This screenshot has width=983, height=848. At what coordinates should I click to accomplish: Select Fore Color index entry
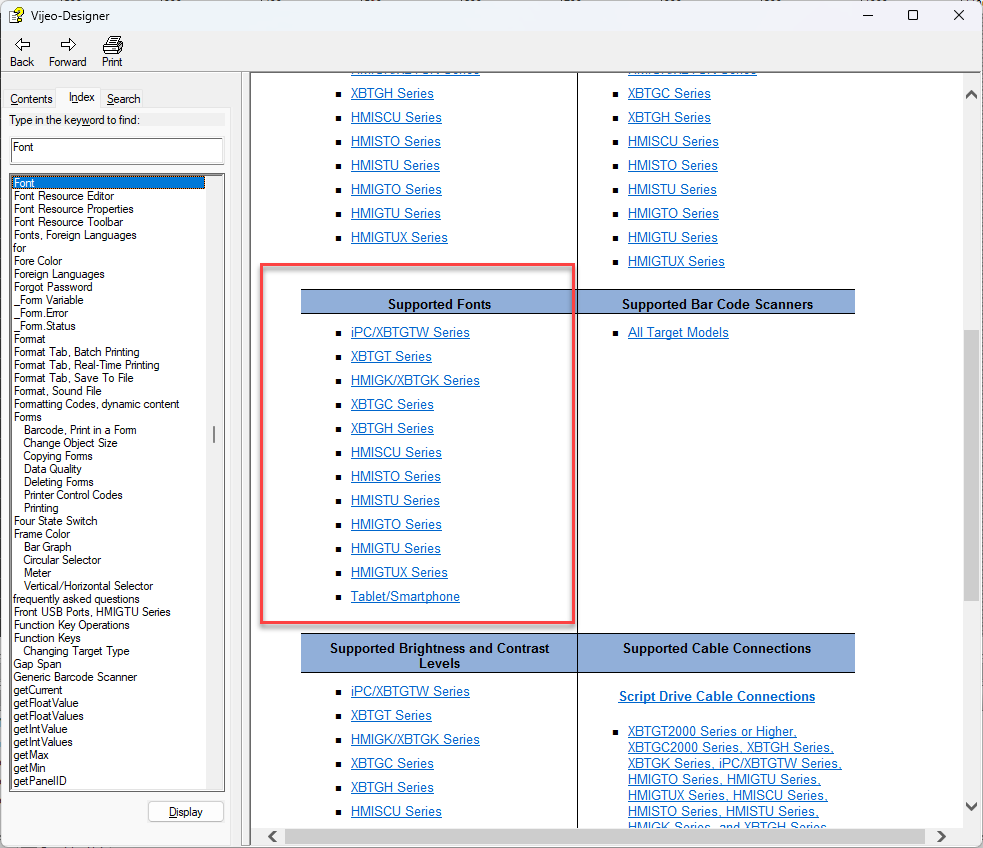coord(38,261)
